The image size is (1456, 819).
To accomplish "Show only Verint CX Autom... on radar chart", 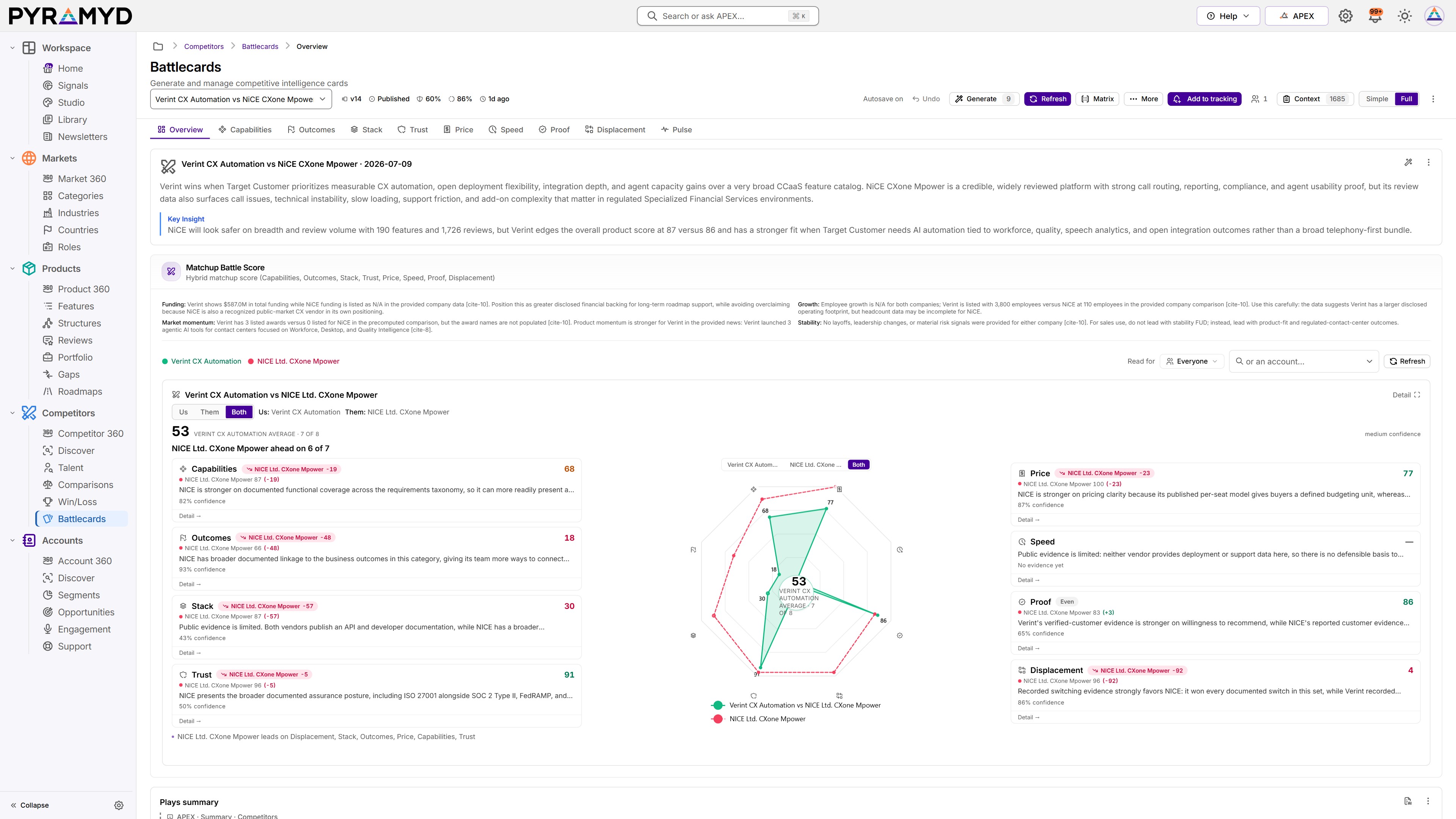I will click(x=752, y=464).
